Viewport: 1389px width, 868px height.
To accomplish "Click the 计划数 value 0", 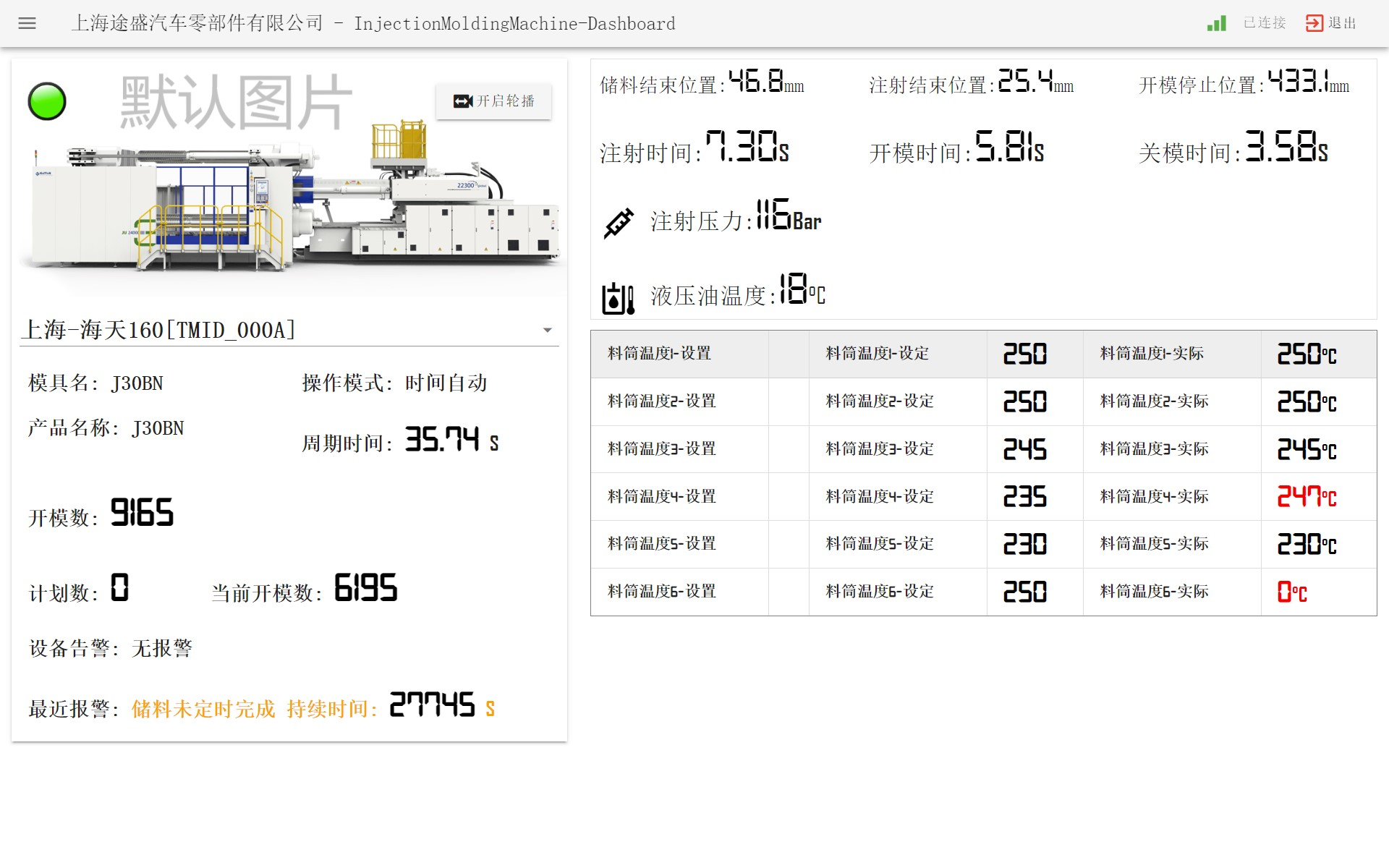I will [x=120, y=587].
